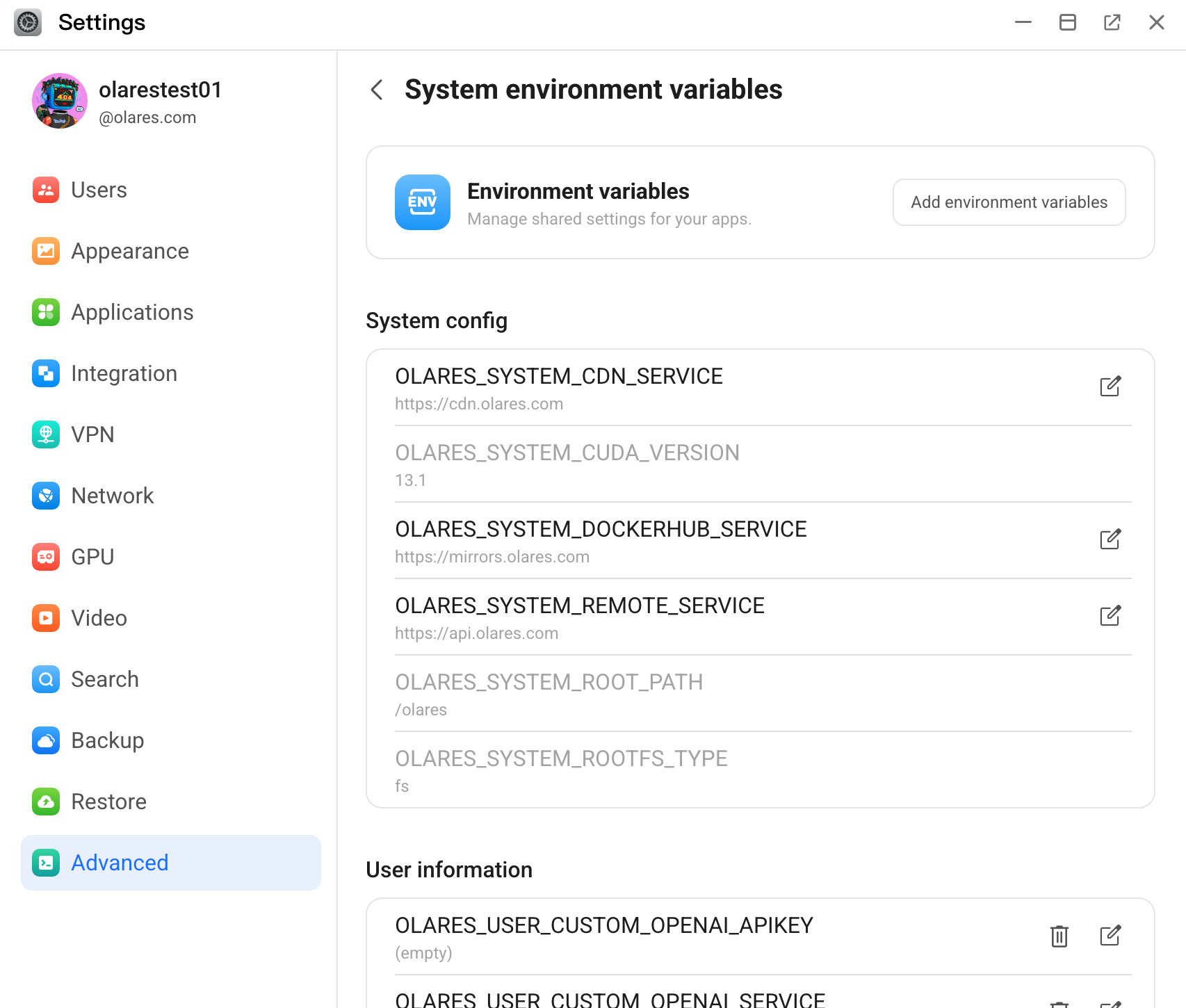Open Applications settings icon

pyautogui.click(x=45, y=312)
